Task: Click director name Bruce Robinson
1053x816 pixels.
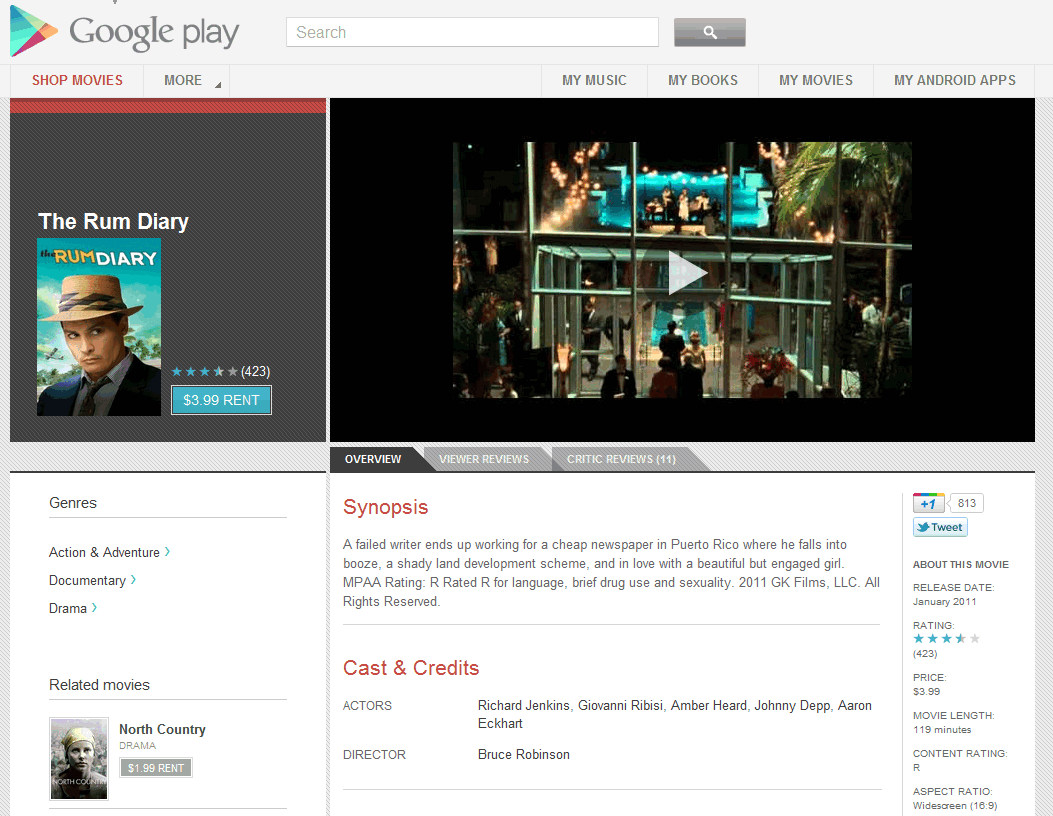Action: 524,754
